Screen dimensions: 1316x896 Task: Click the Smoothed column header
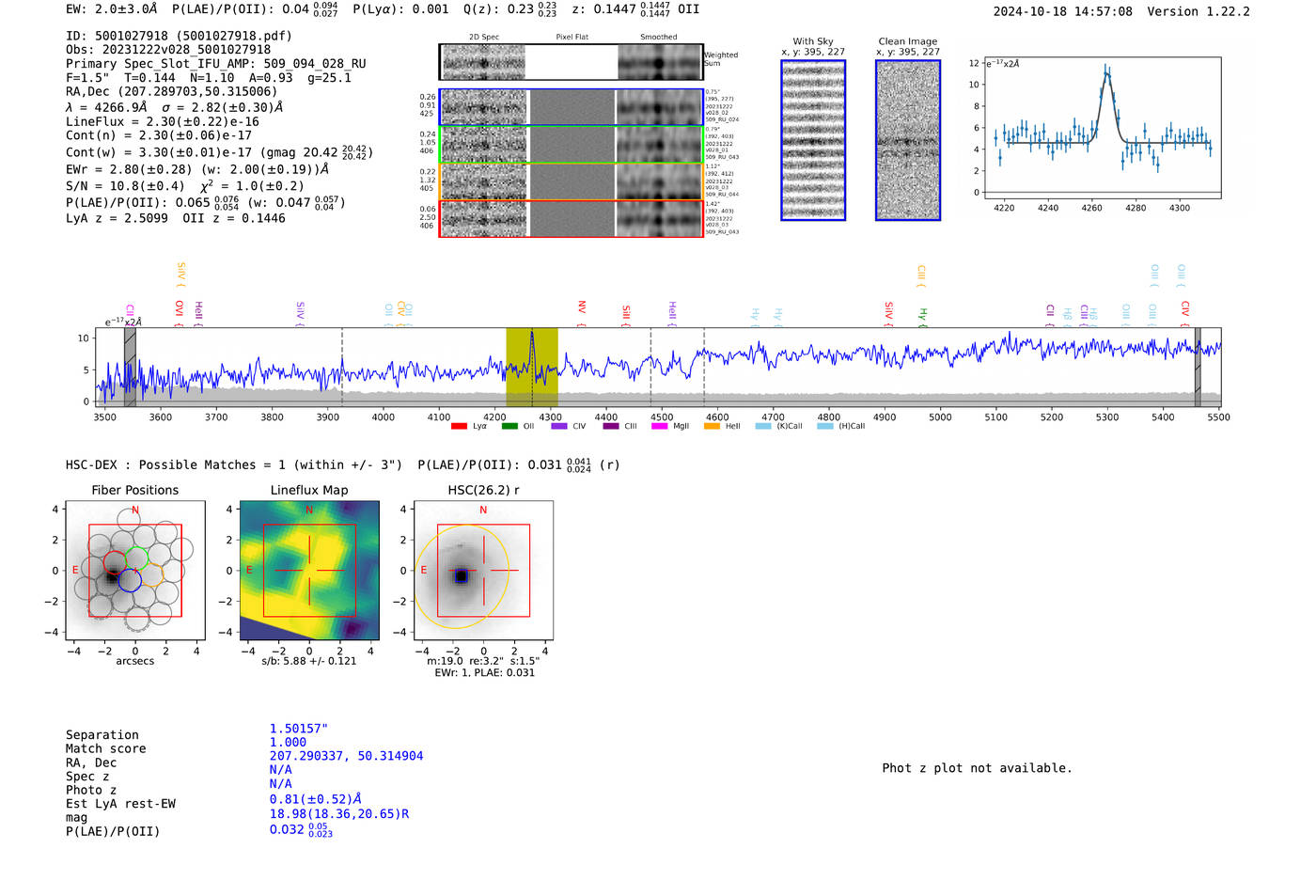click(658, 38)
